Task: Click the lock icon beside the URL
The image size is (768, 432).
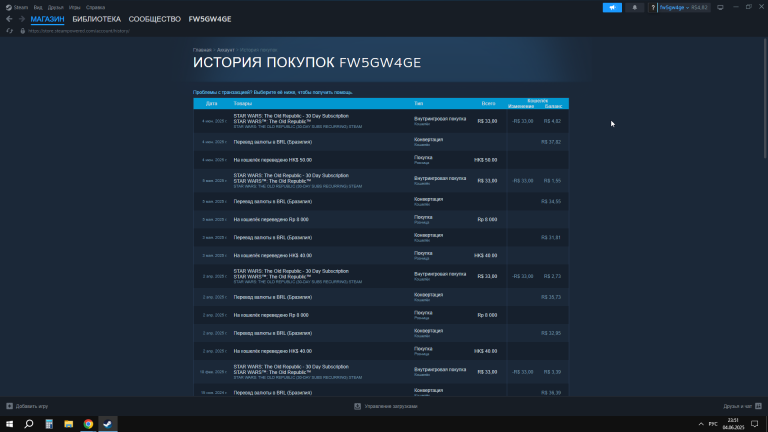Action: pos(23,31)
